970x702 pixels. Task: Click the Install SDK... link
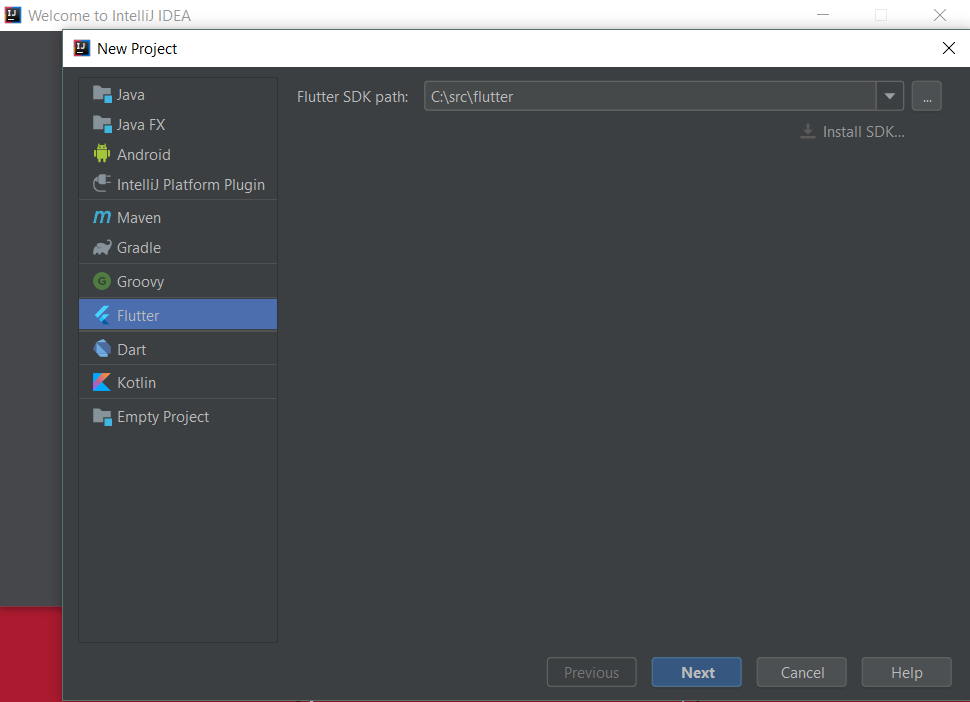(863, 132)
